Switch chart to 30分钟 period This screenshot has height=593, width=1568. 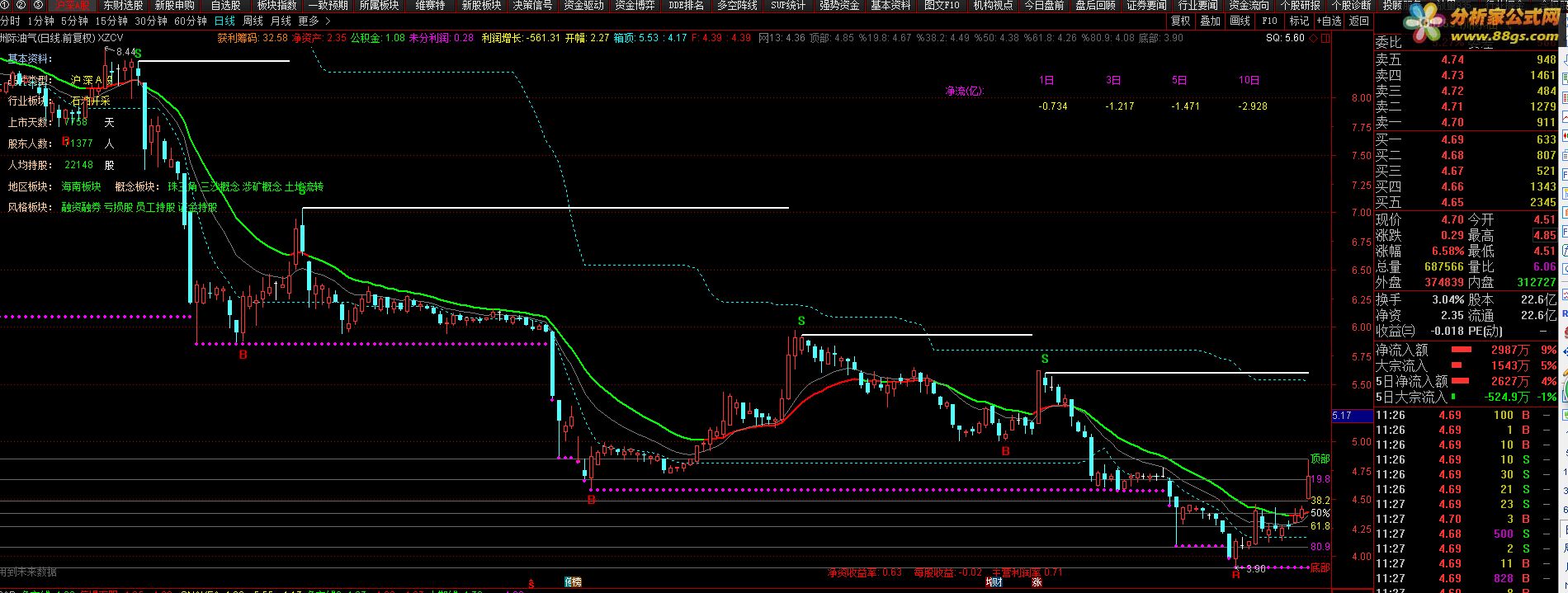point(151,21)
